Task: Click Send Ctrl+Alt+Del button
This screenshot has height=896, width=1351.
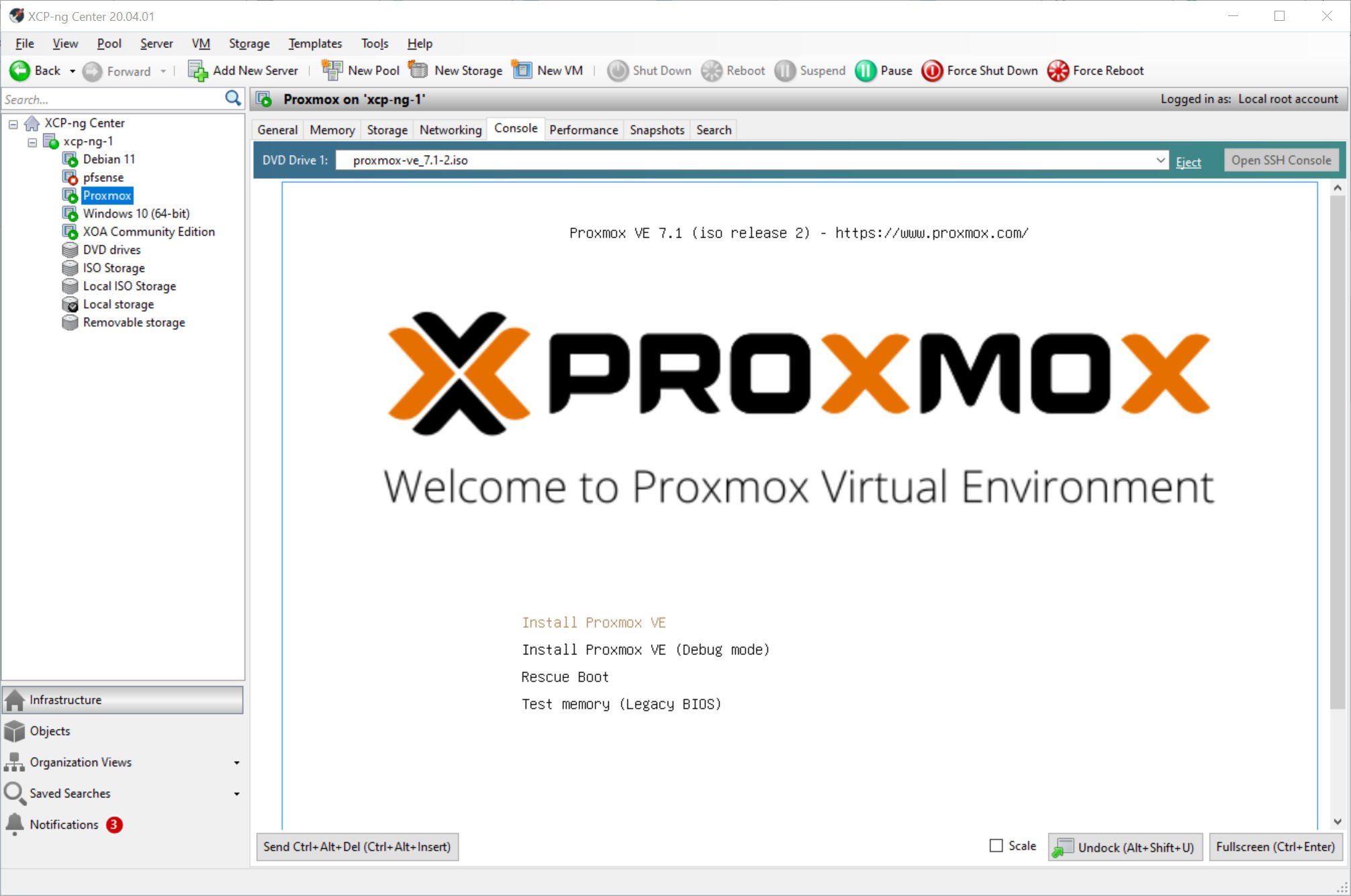Action: point(357,846)
